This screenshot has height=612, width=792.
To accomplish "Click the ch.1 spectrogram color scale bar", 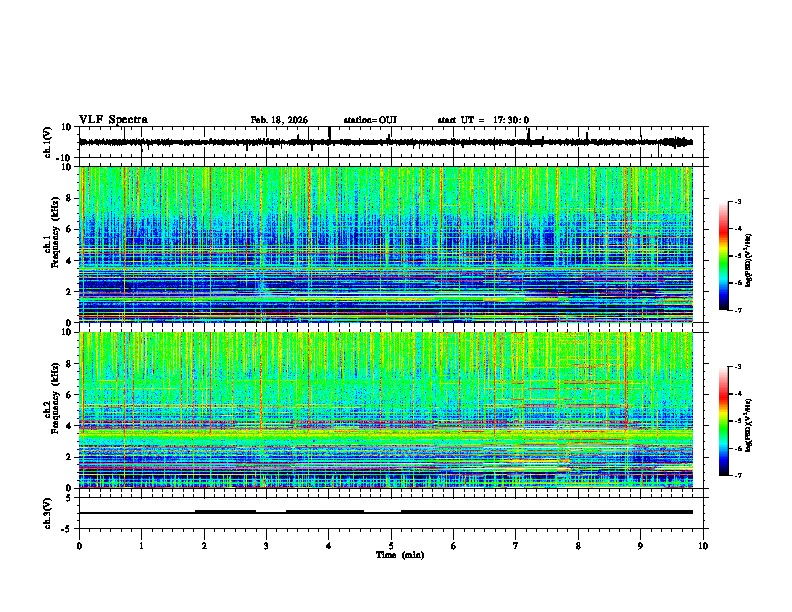I will point(723,256).
